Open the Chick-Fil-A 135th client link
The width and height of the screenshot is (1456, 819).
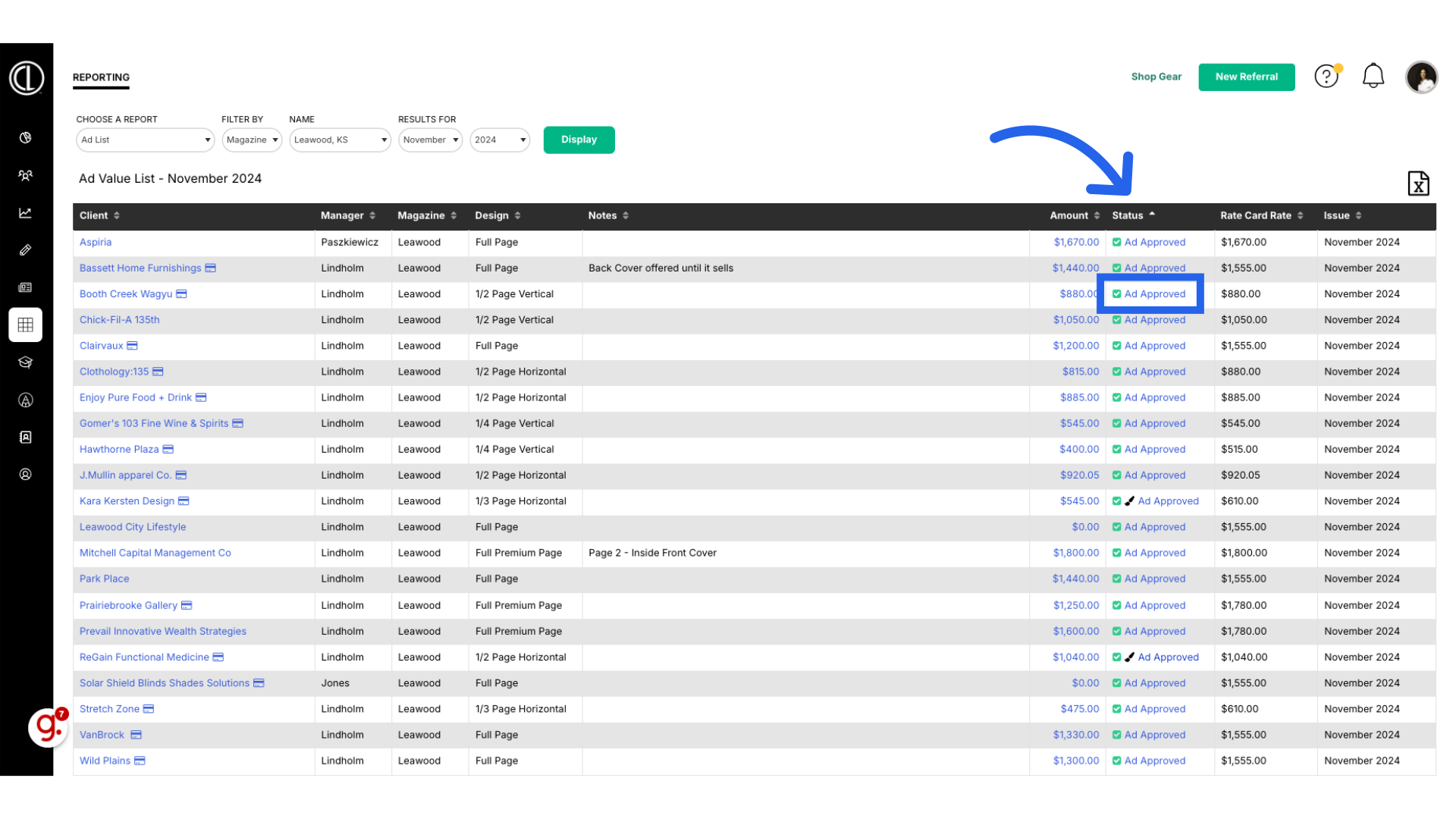(119, 319)
